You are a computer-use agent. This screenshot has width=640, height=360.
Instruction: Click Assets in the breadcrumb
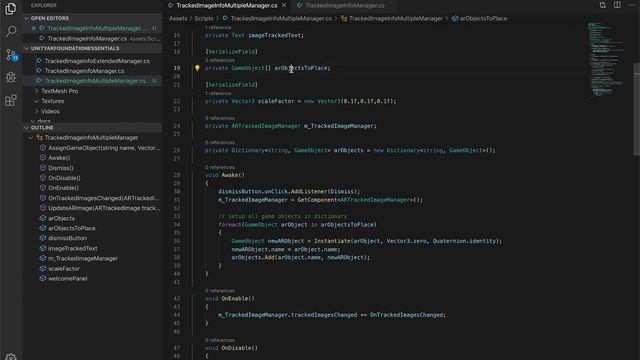pyautogui.click(x=178, y=18)
